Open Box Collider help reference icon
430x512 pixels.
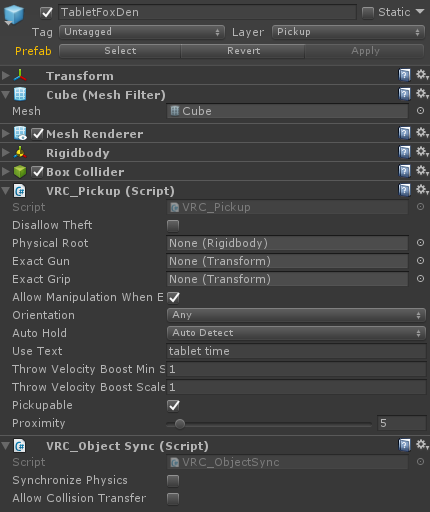click(x=404, y=171)
